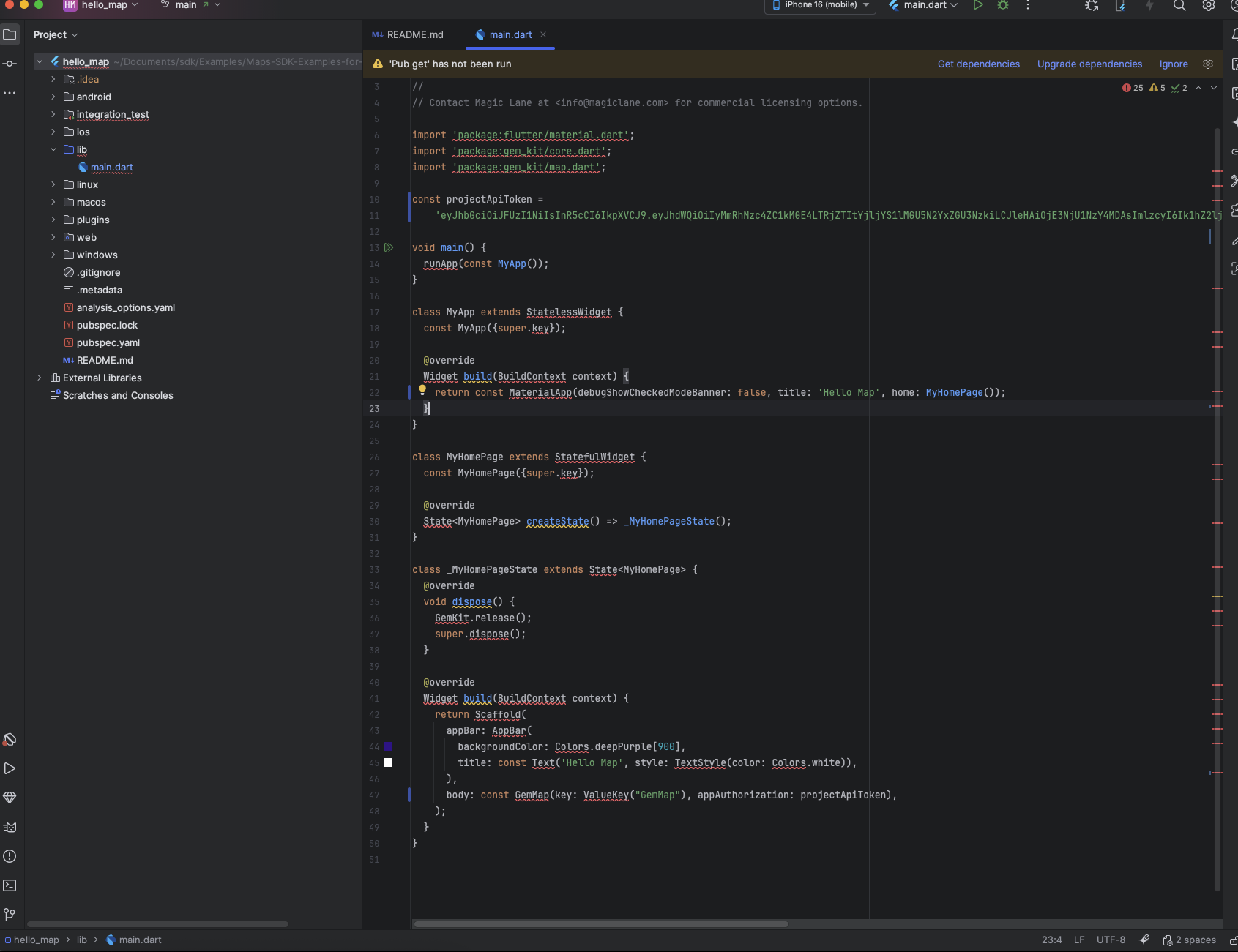Click the Get dependencies link

coord(978,64)
